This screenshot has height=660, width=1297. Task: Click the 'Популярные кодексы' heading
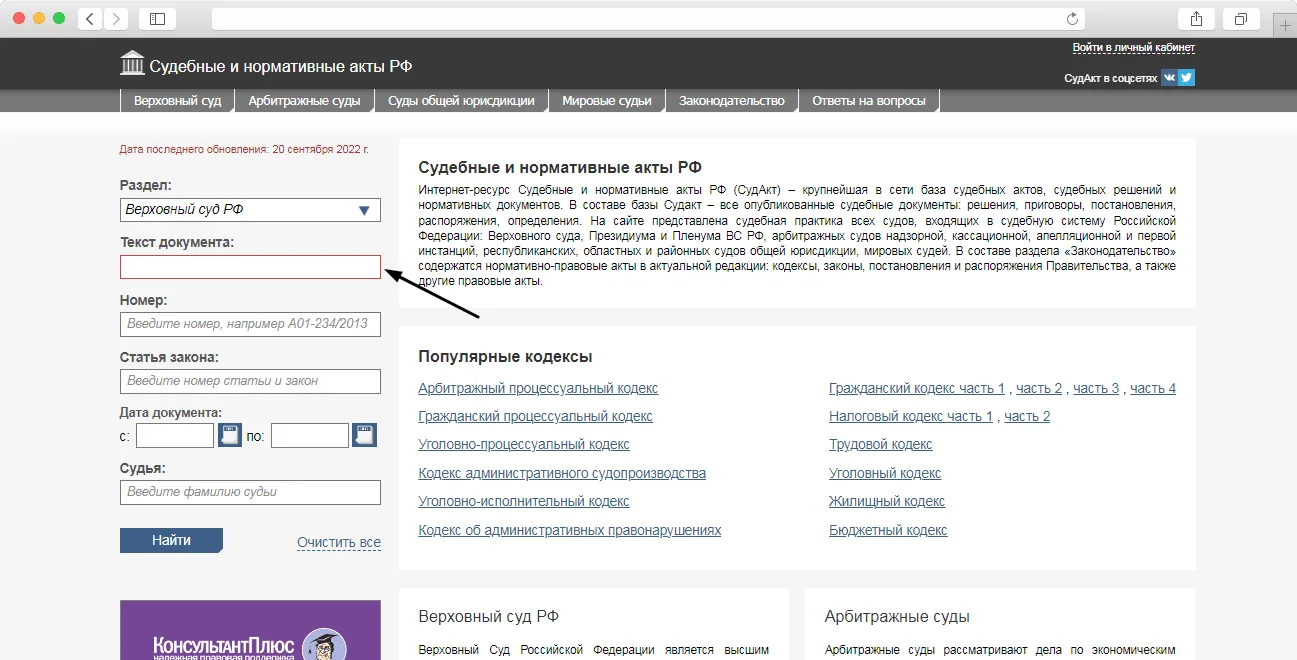tap(505, 357)
